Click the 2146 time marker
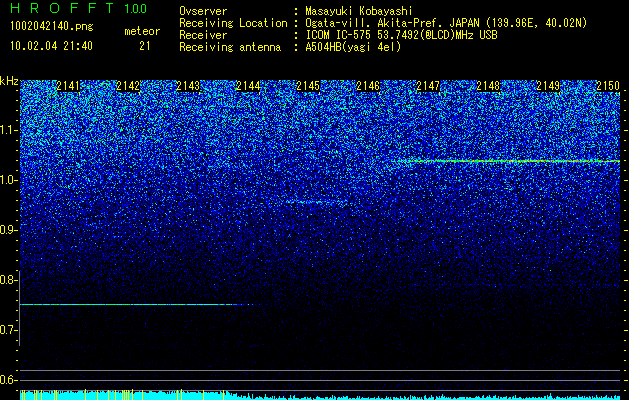This screenshot has width=629, height=400. pyautogui.click(x=368, y=86)
